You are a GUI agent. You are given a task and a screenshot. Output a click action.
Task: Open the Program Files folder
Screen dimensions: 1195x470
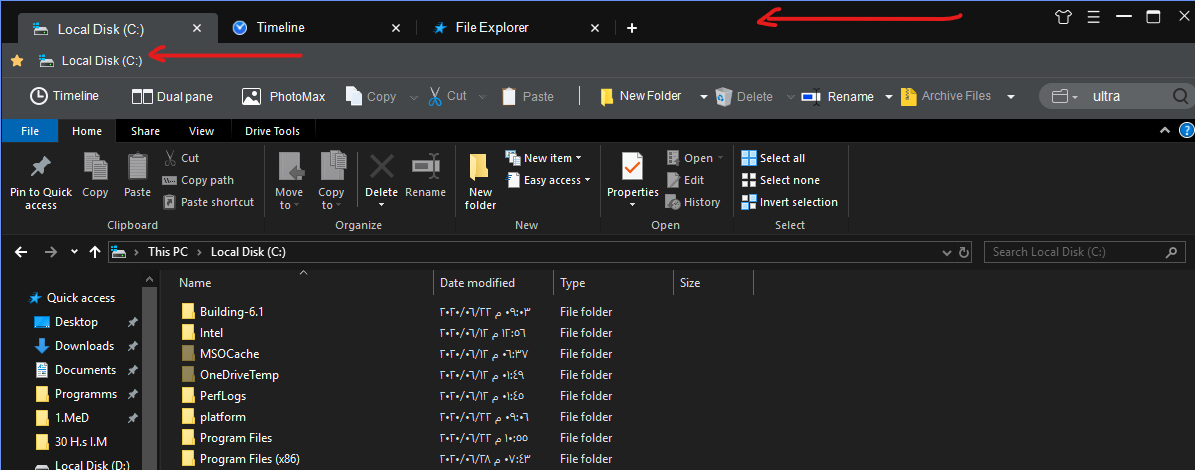point(235,438)
